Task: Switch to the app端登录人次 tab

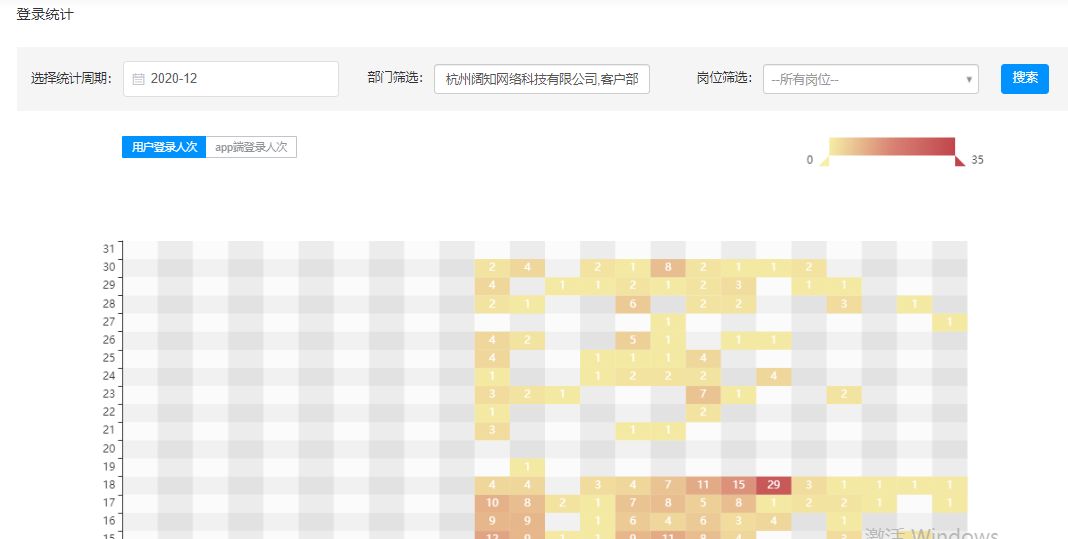Action: click(251, 147)
